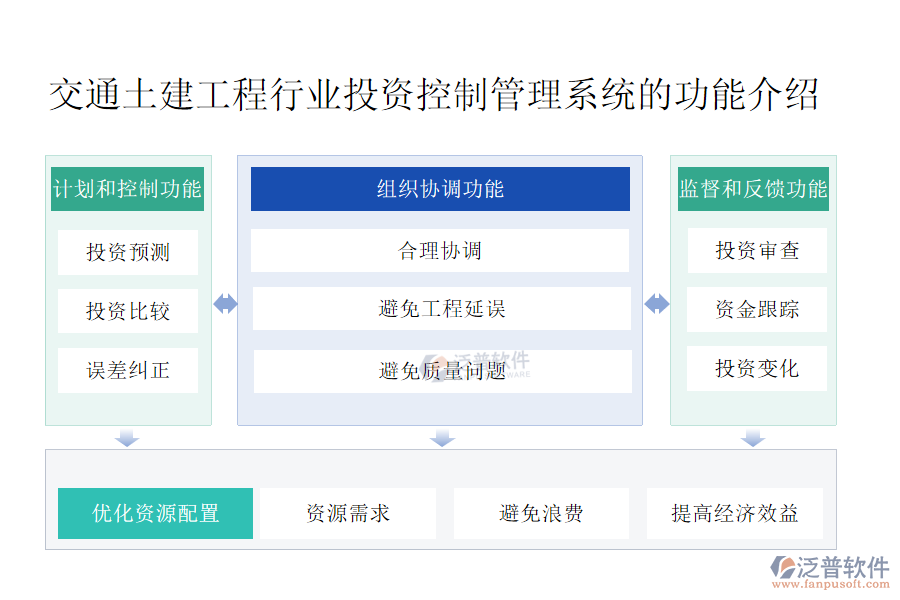The image size is (900, 600).
Task: Click the down arrow under the center panel
Action: 441,438
